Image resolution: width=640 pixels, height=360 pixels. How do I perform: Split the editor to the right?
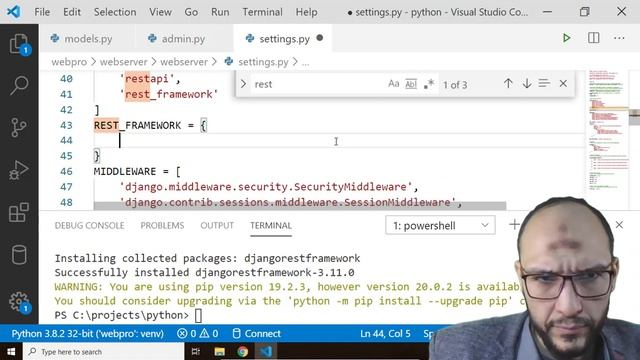point(593,38)
